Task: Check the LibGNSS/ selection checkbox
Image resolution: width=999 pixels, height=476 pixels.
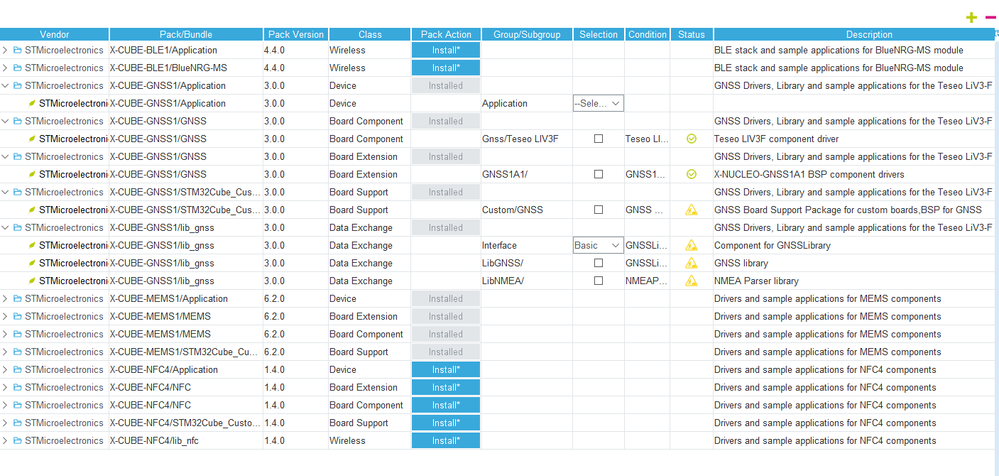Action: coord(598,263)
